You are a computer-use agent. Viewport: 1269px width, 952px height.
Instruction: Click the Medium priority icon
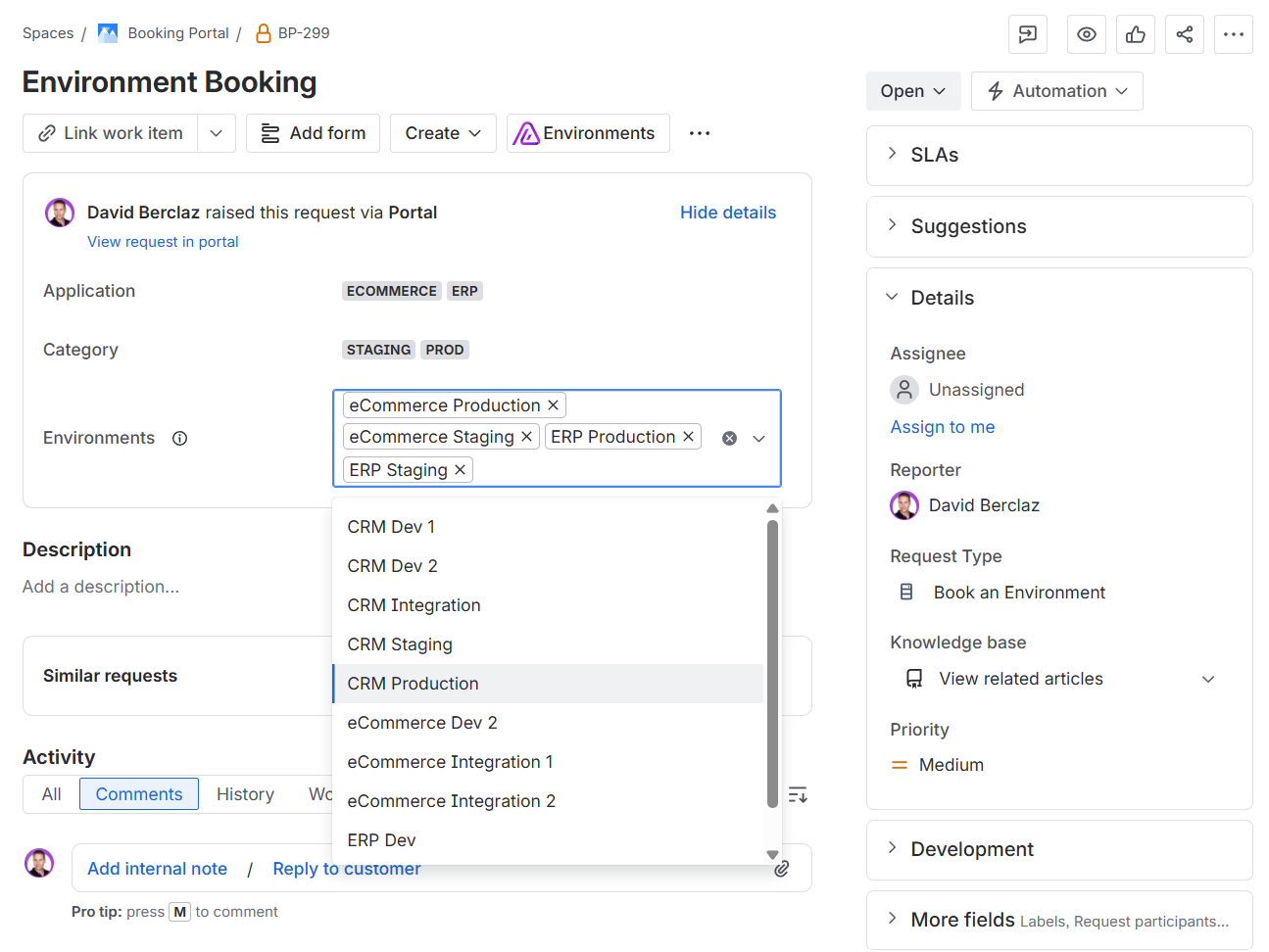(x=900, y=765)
